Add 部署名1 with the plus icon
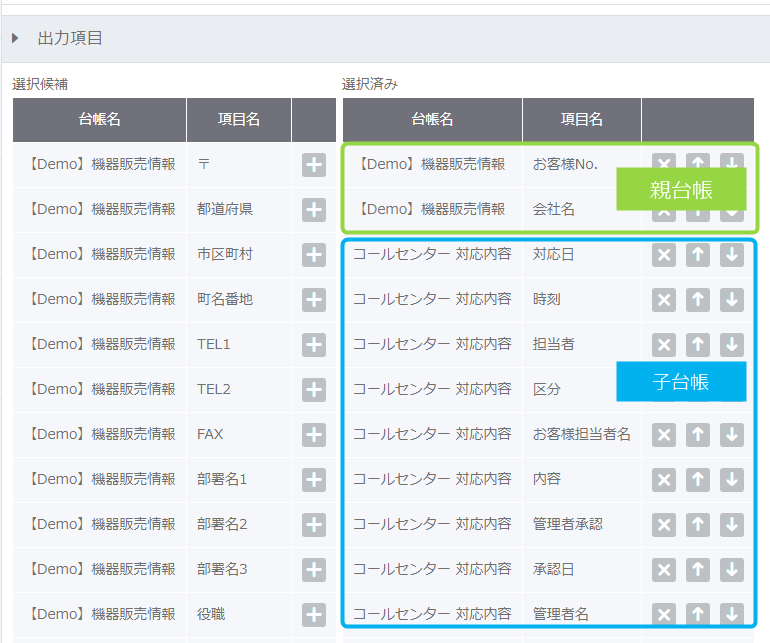The width and height of the screenshot is (770, 643). pyautogui.click(x=314, y=480)
